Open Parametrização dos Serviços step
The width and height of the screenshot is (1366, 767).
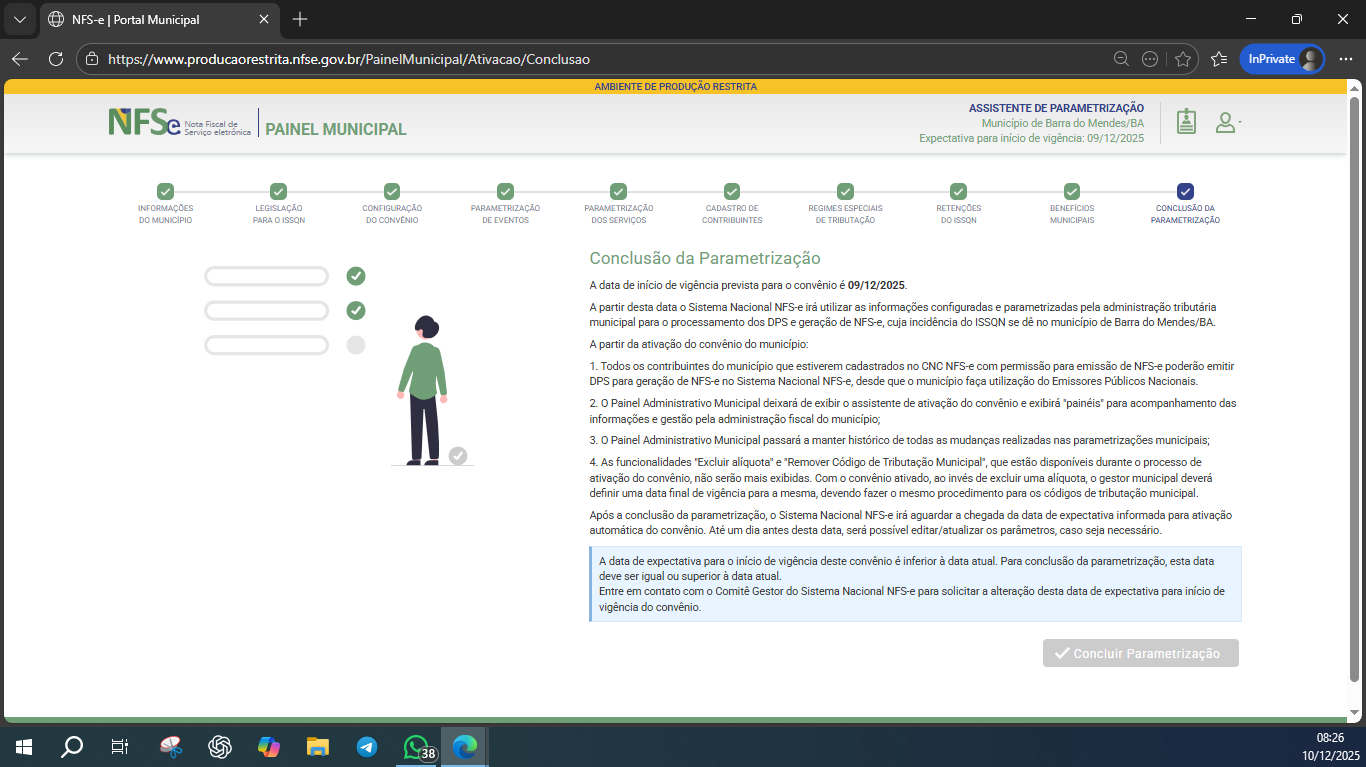[619, 191]
